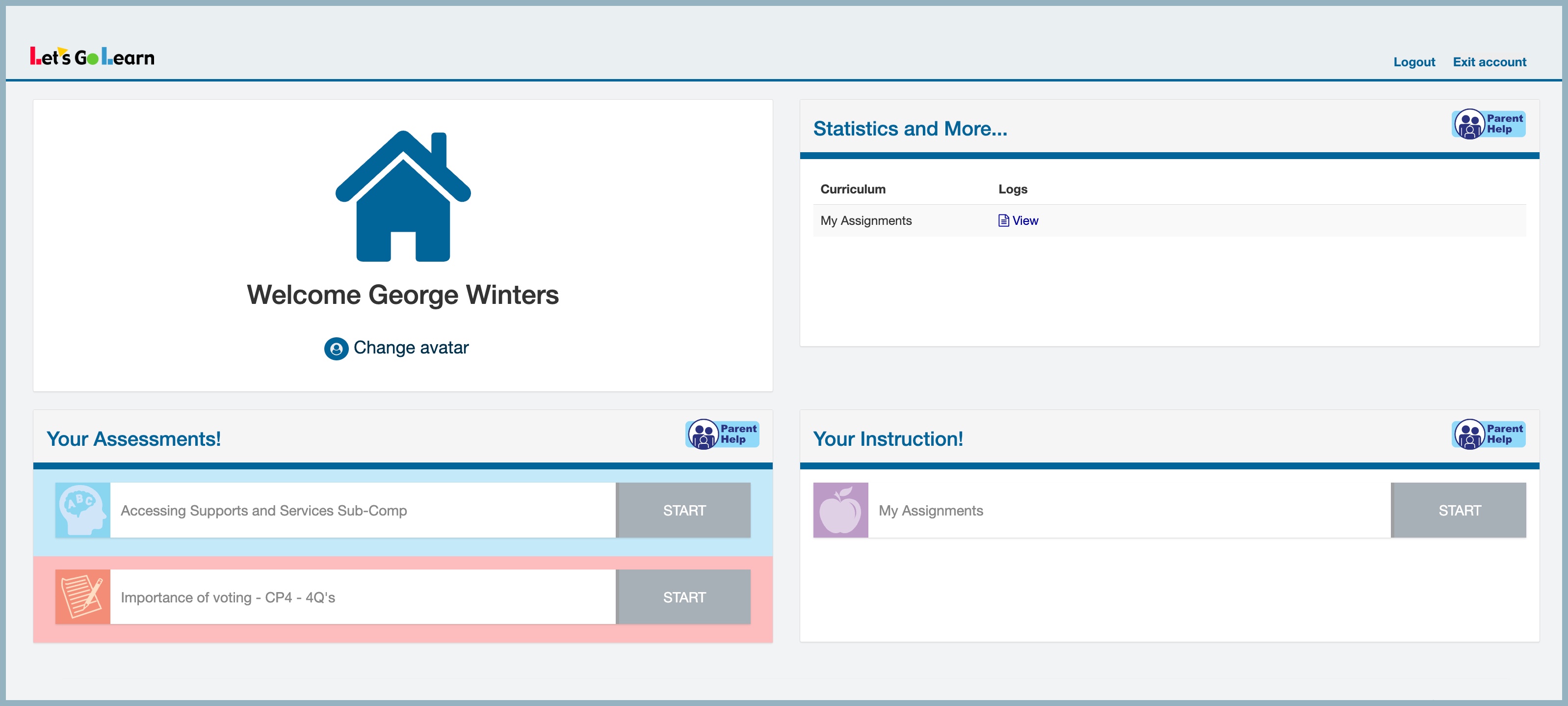Open the Change avatar link
Screen dimensions: 1568x706
tap(411, 348)
